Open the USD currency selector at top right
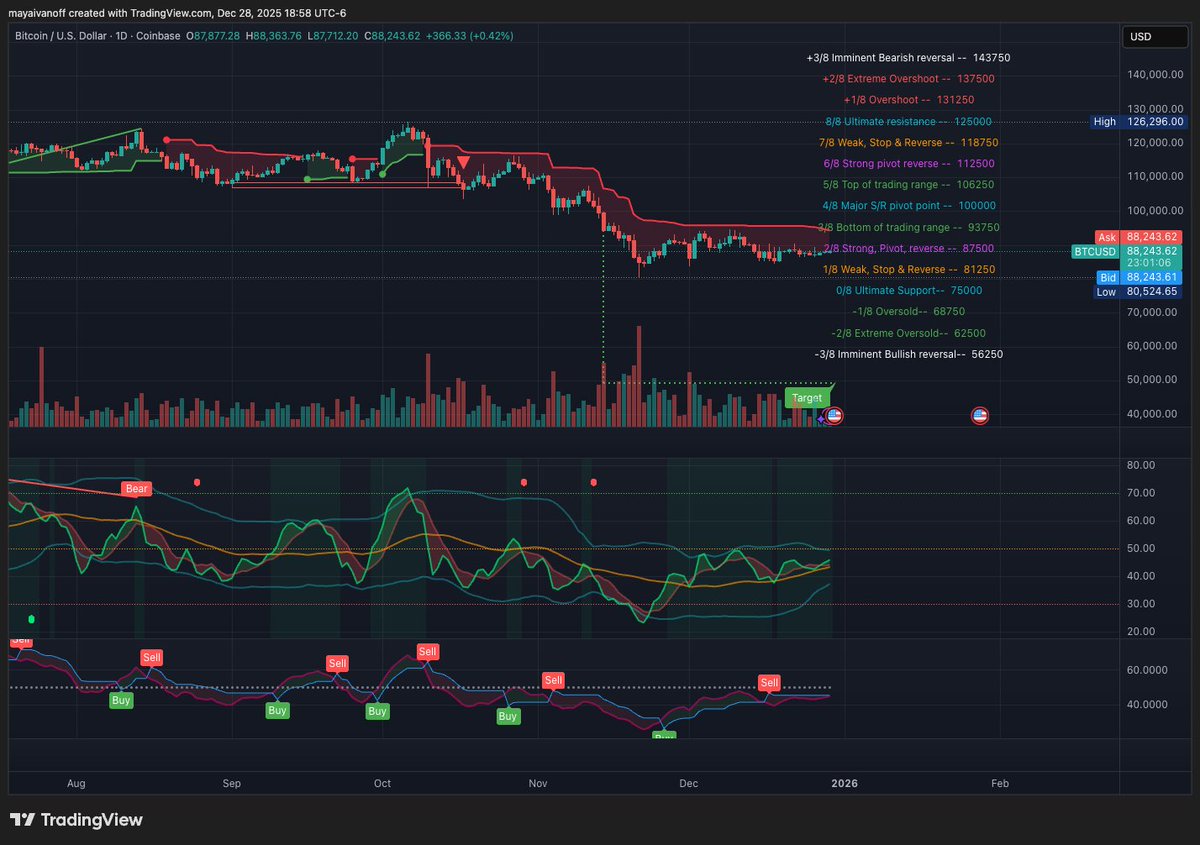The width and height of the screenshot is (1200, 845). click(x=1155, y=36)
